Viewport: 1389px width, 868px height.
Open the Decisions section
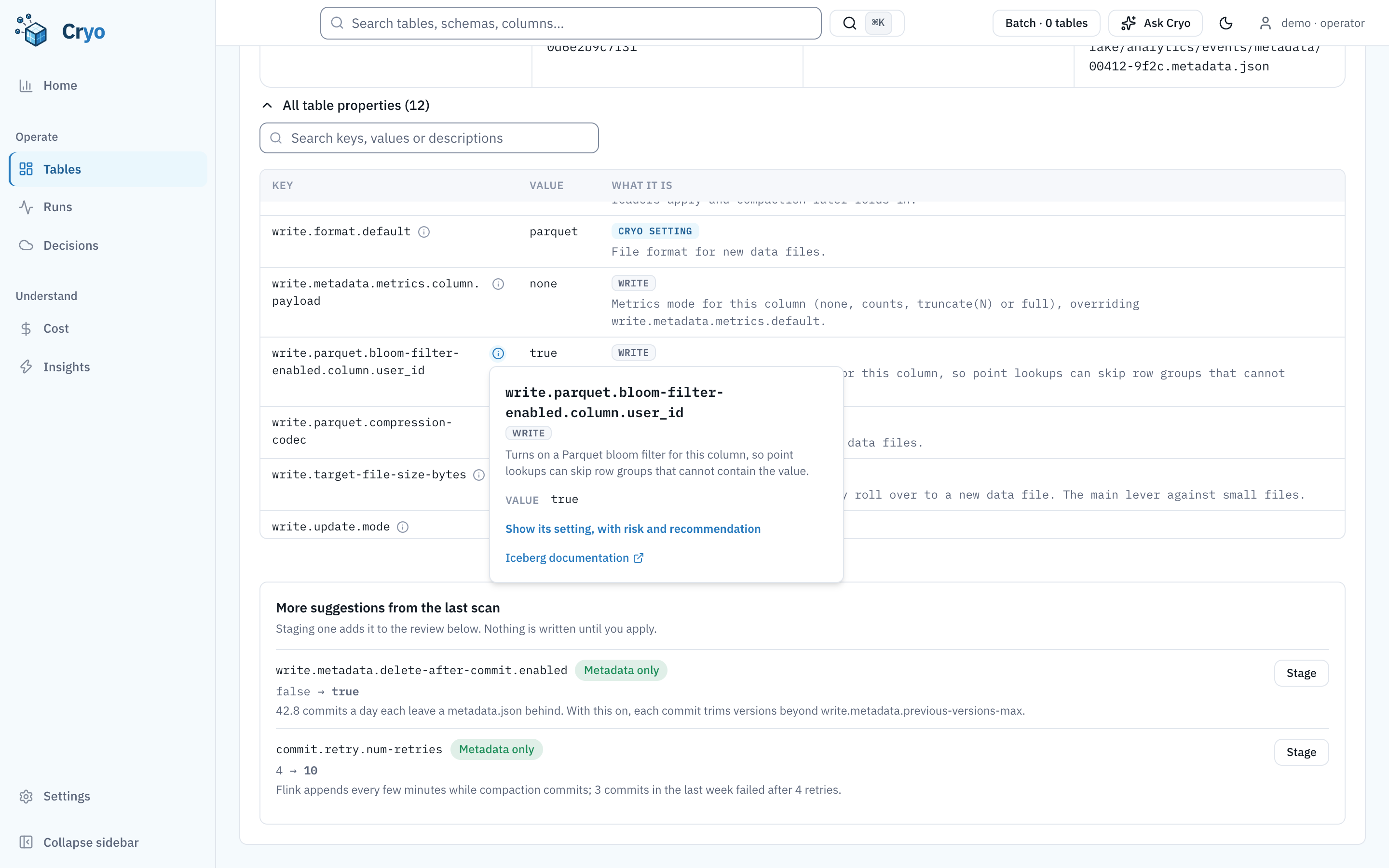click(108, 246)
